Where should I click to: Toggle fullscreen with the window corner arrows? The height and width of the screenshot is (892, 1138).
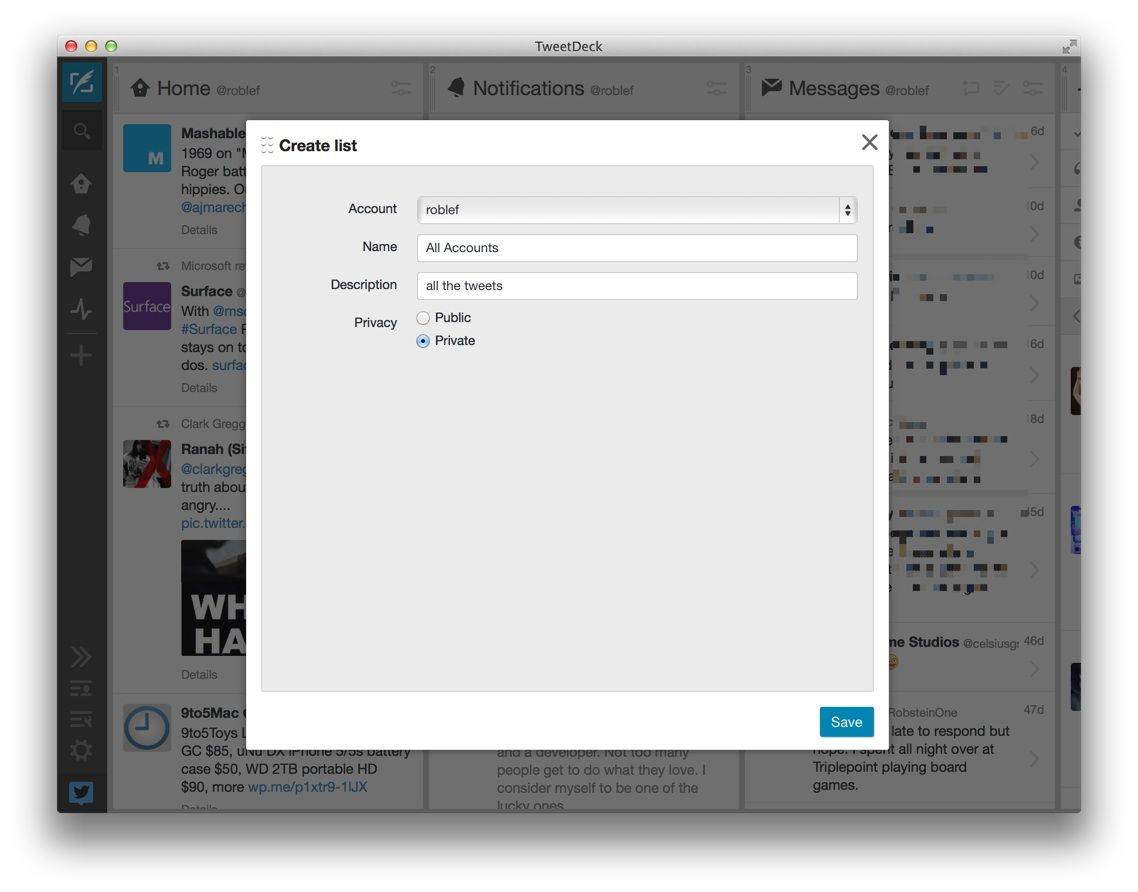point(1069,46)
